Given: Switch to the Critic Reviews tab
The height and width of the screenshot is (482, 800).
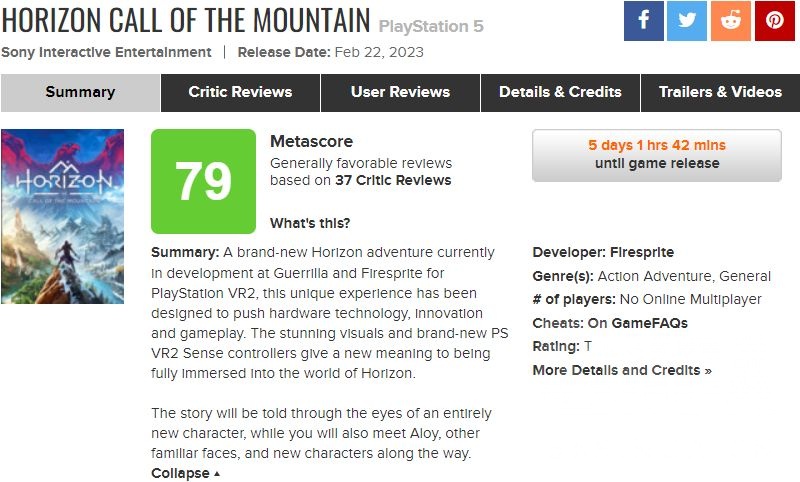Looking at the screenshot, I should pyautogui.click(x=240, y=92).
